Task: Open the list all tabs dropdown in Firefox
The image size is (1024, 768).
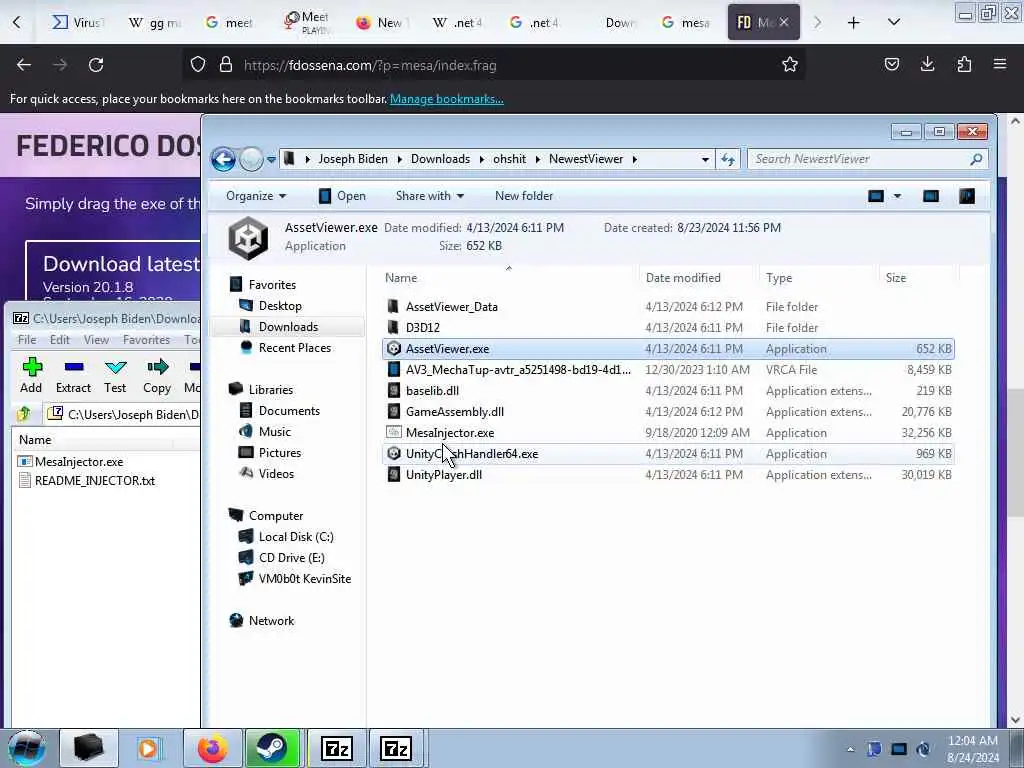Action: coord(894,22)
